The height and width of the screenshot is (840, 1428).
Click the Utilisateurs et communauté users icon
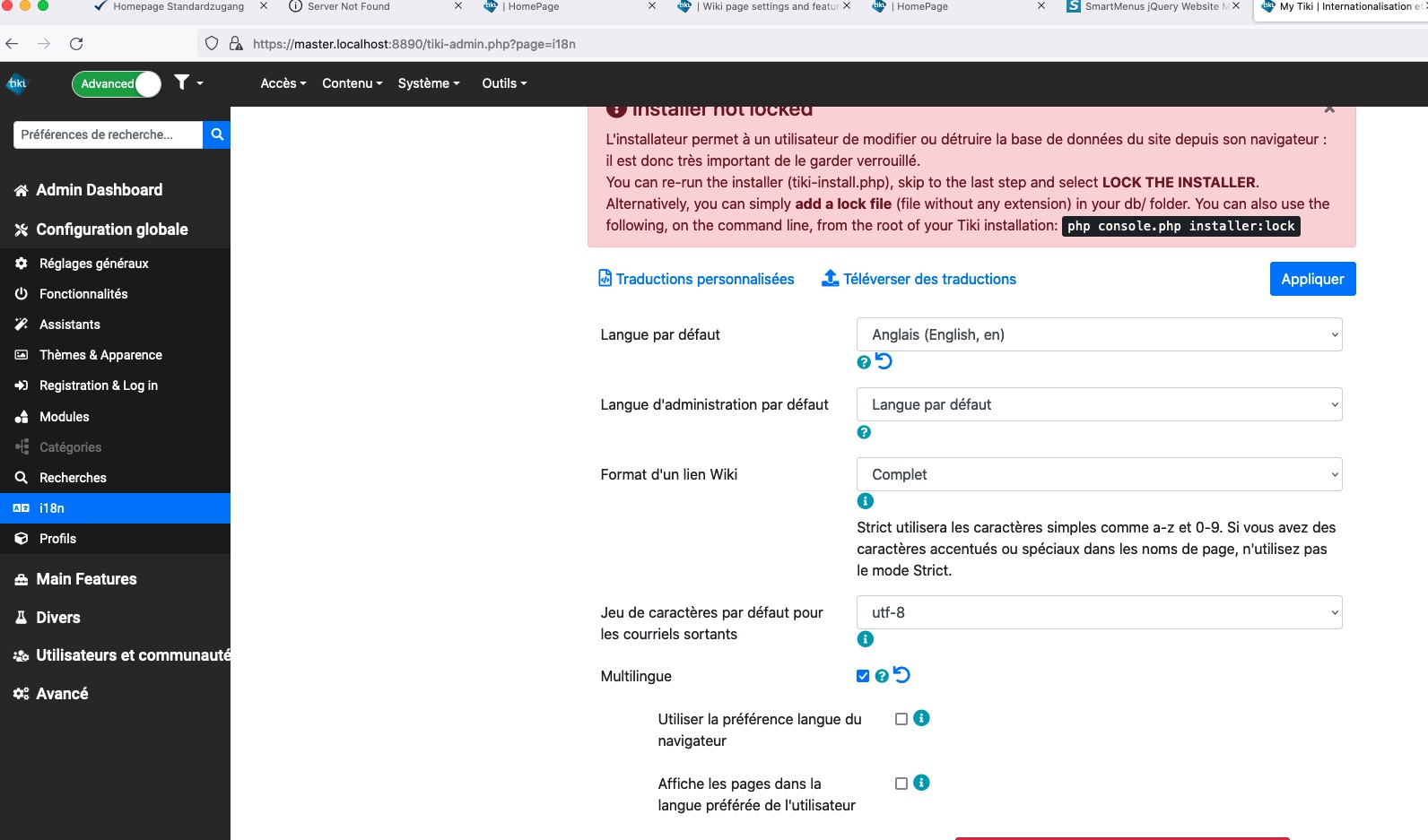(x=22, y=656)
